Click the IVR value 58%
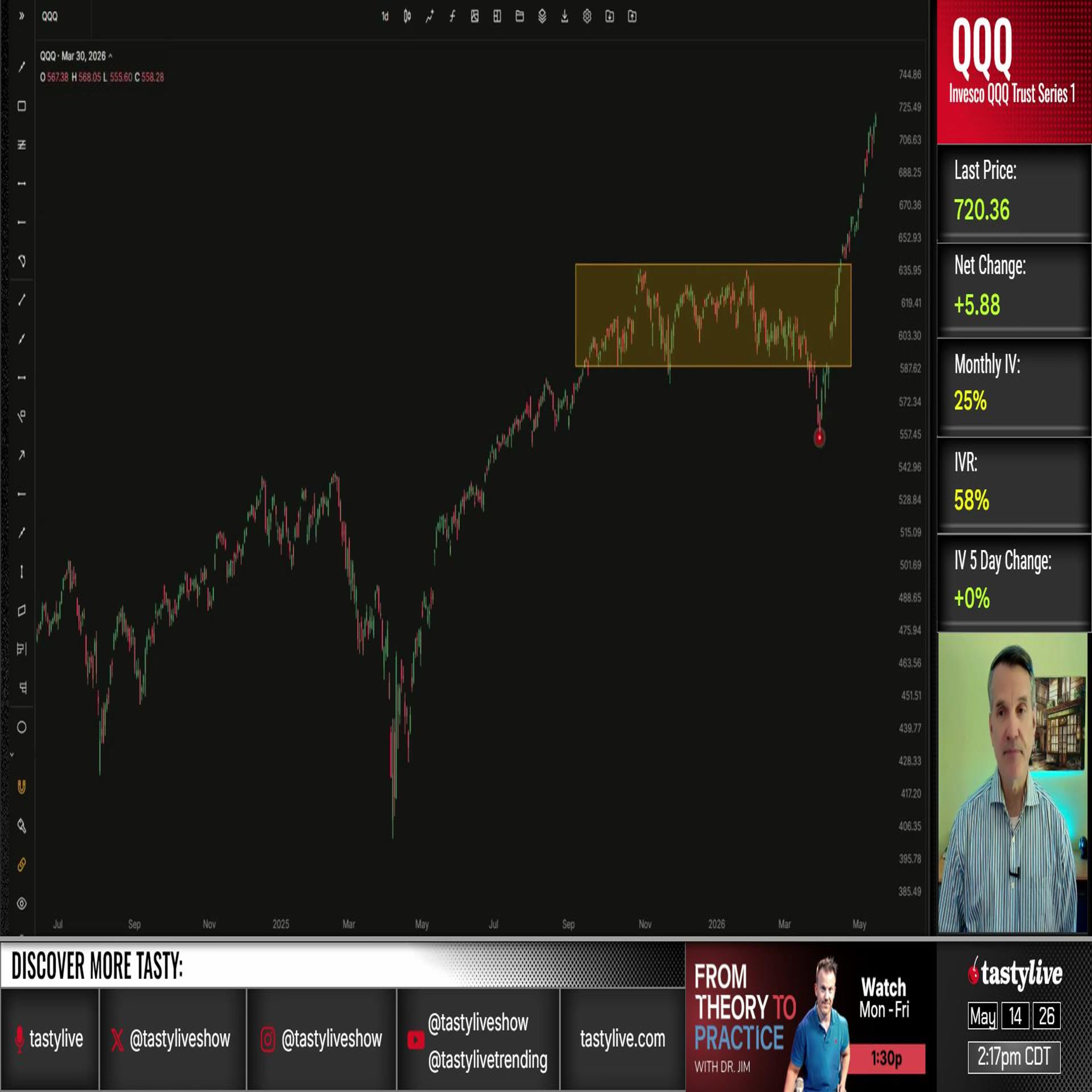 (971, 500)
